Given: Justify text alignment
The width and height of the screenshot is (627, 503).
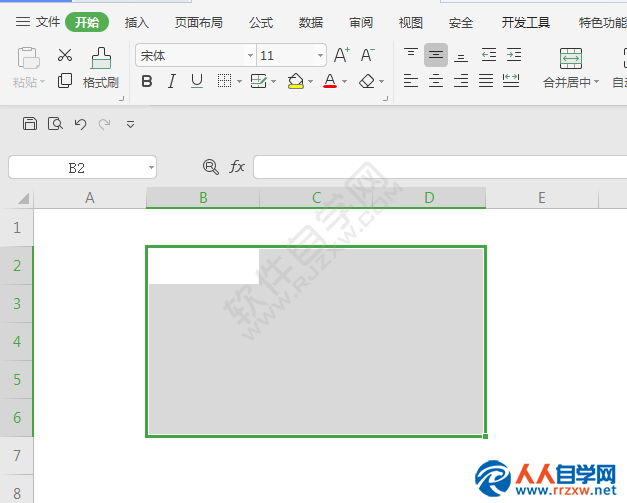Looking at the screenshot, I should click(486, 81).
